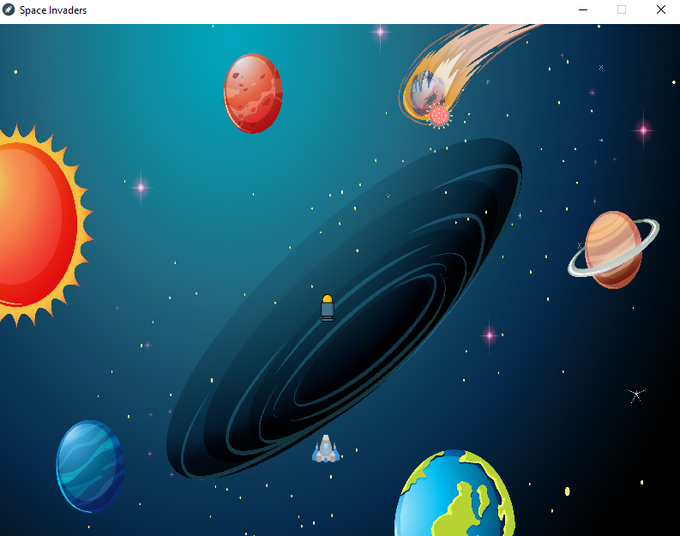Minimize the Space Invaders window
Image resolution: width=680 pixels, height=536 pixels.
pyautogui.click(x=583, y=10)
